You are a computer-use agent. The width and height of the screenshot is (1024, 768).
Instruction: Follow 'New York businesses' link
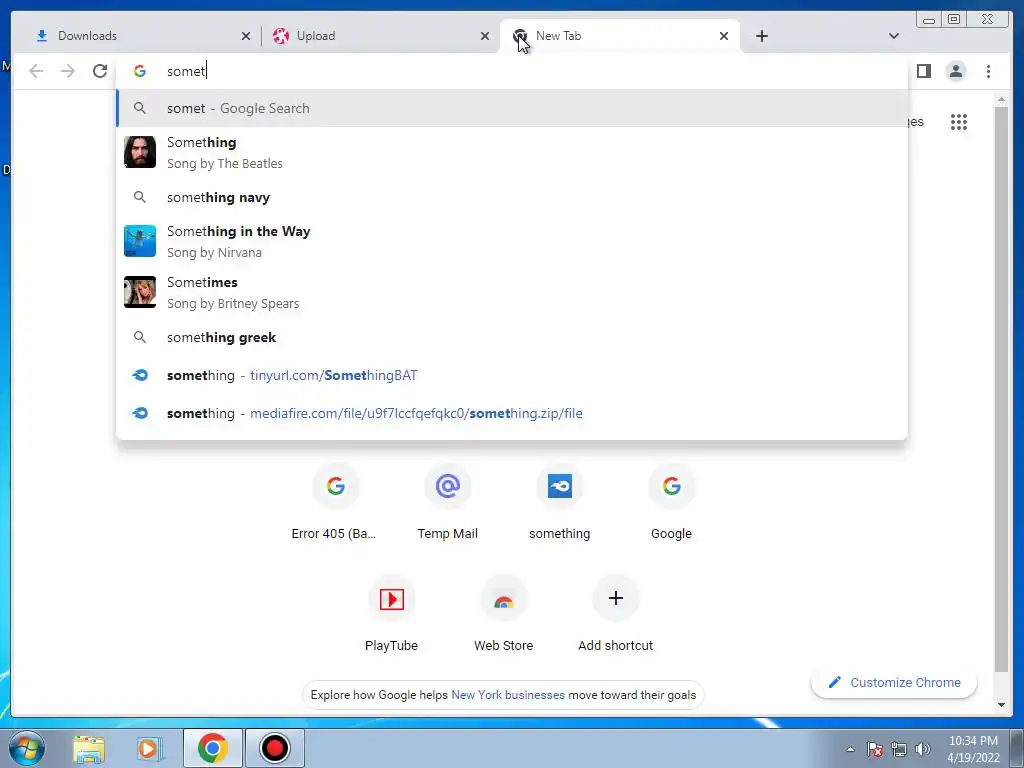click(x=508, y=695)
